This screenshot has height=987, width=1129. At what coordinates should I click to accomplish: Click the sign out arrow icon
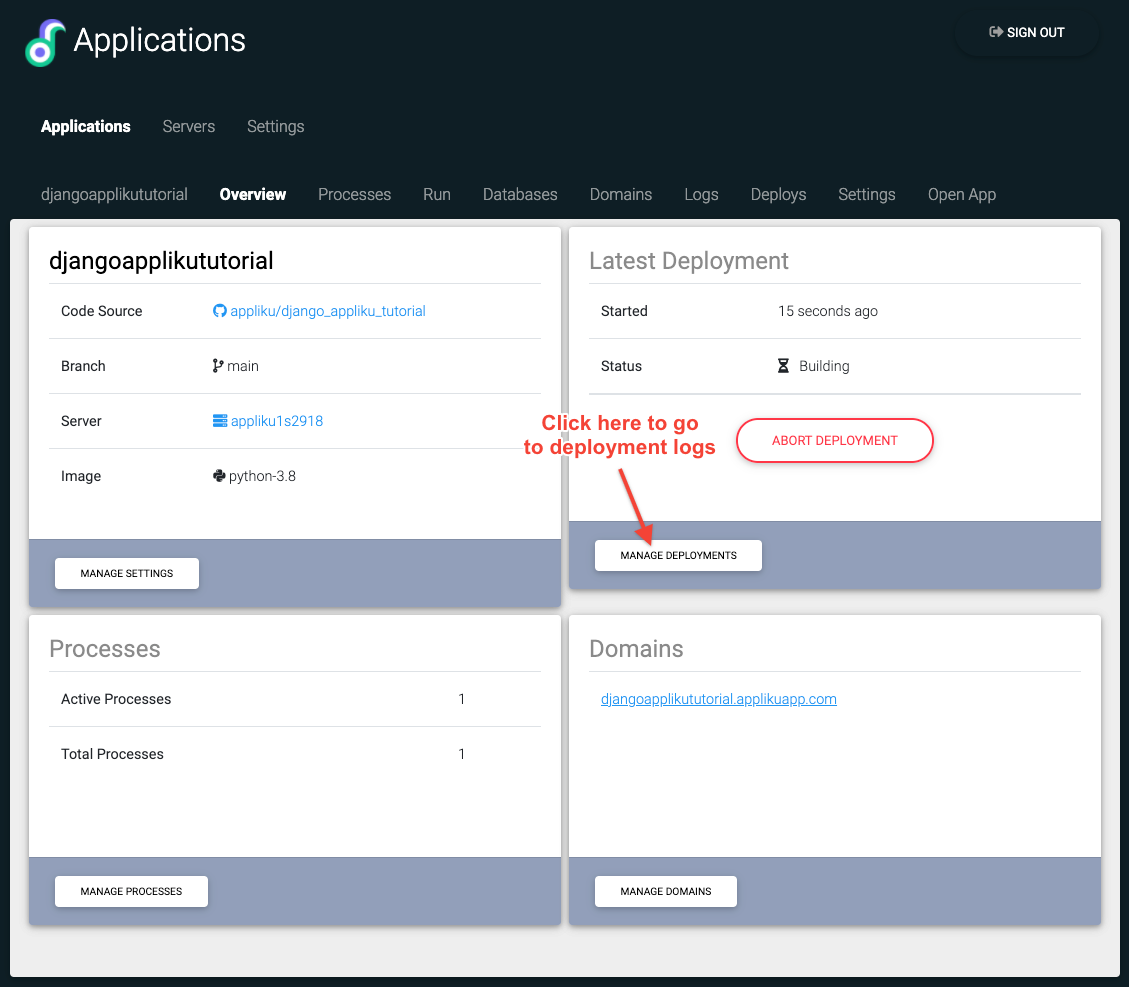coord(996,32)
